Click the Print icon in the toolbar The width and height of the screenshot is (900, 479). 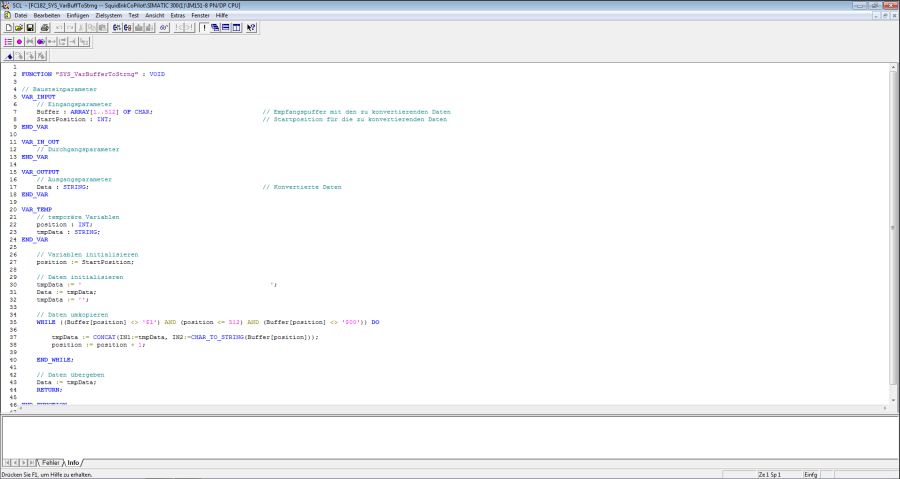45,28
